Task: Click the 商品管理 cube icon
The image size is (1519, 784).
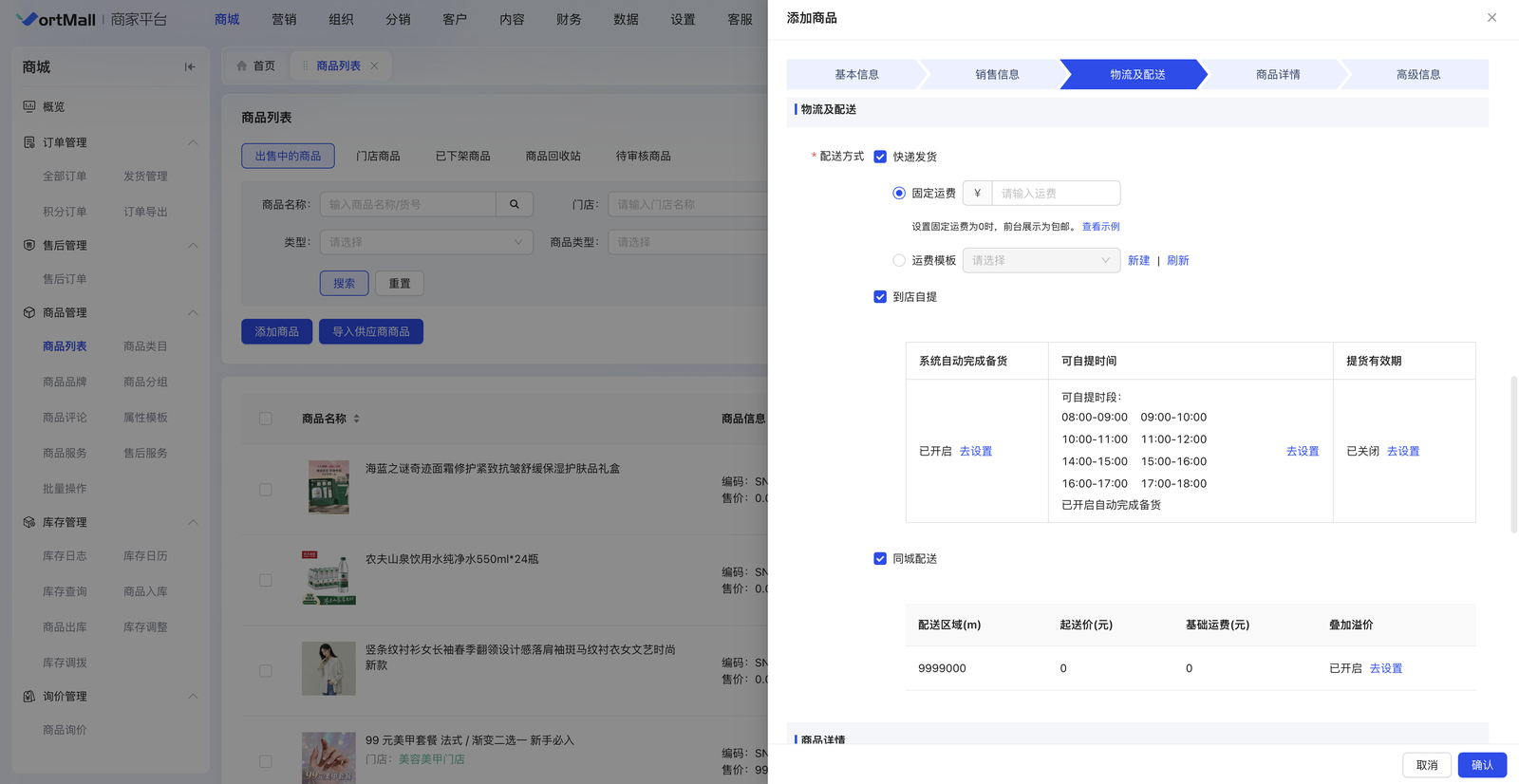Action: 29,312
